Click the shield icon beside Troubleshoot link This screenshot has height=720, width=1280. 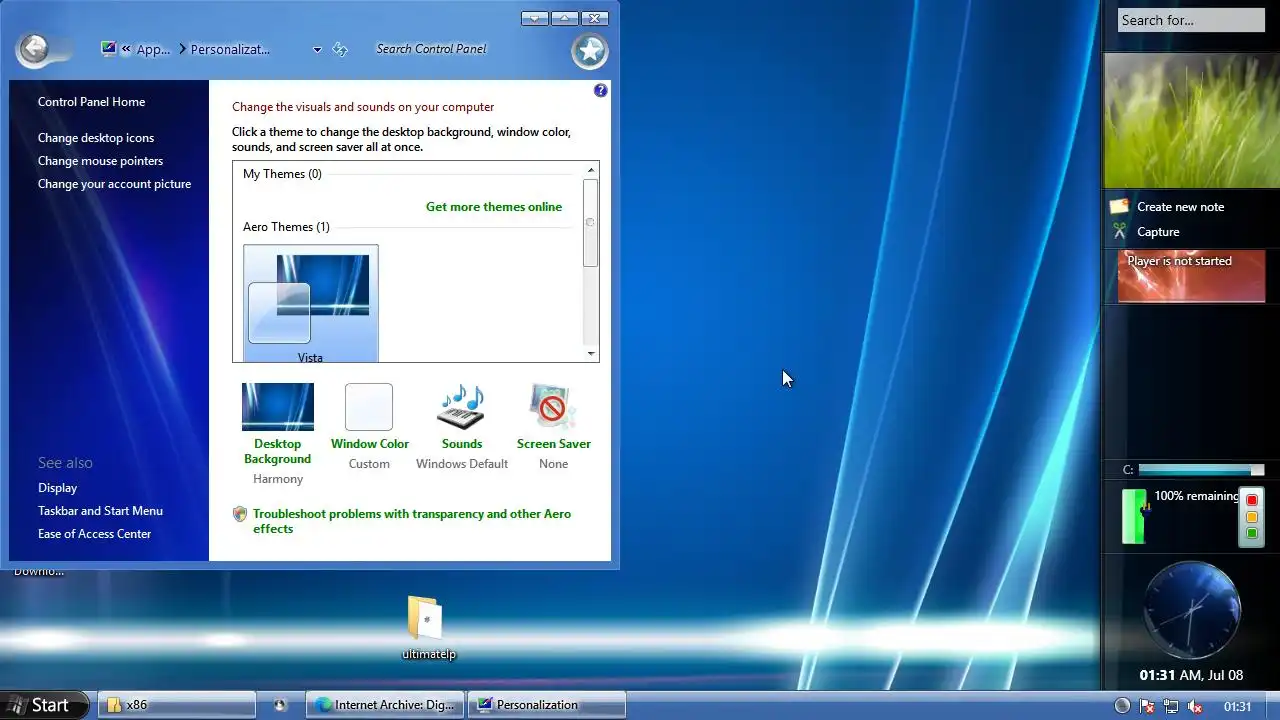pos(240,514)
